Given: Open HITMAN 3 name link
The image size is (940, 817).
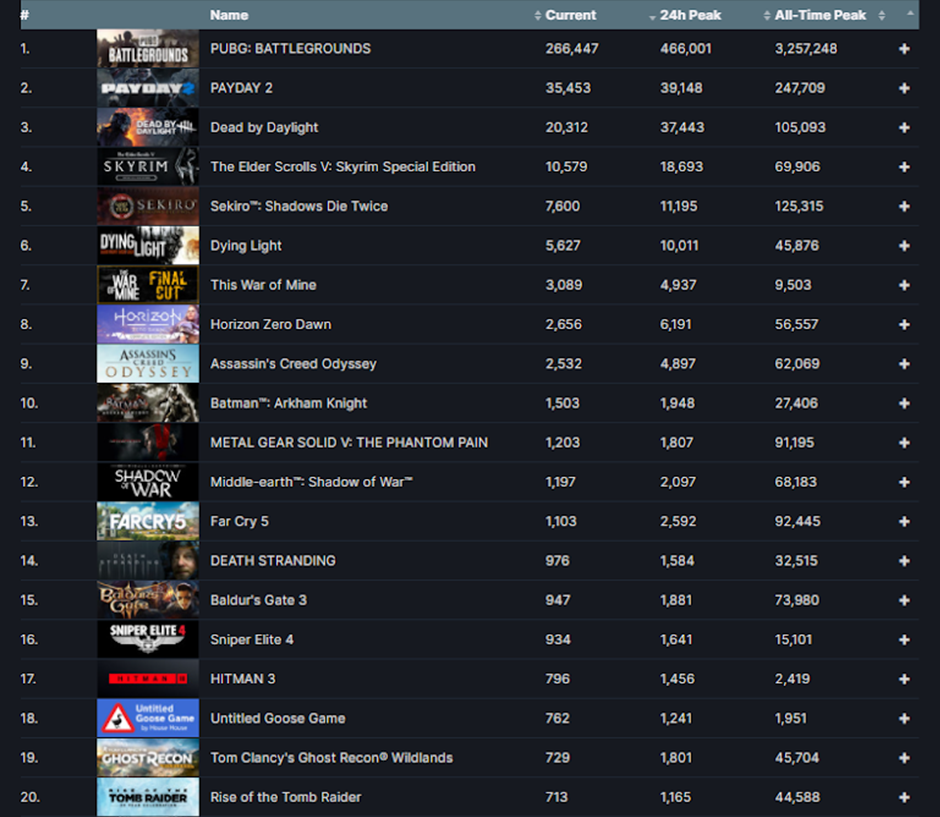Looking at the screenshot, I should pyautogui.click(x=242, y=679).
